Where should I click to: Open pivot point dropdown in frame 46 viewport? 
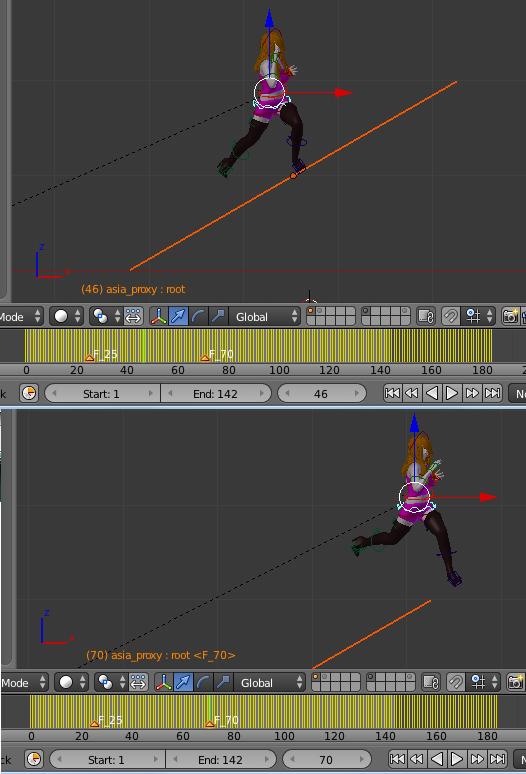pos(106,316)
